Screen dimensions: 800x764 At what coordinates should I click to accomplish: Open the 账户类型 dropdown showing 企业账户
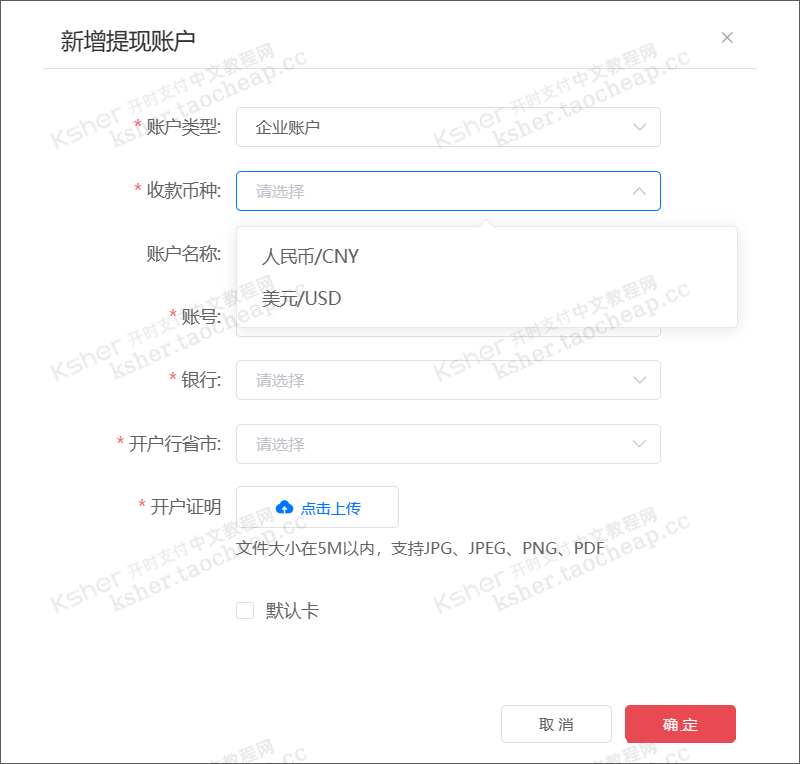(448, 127)
